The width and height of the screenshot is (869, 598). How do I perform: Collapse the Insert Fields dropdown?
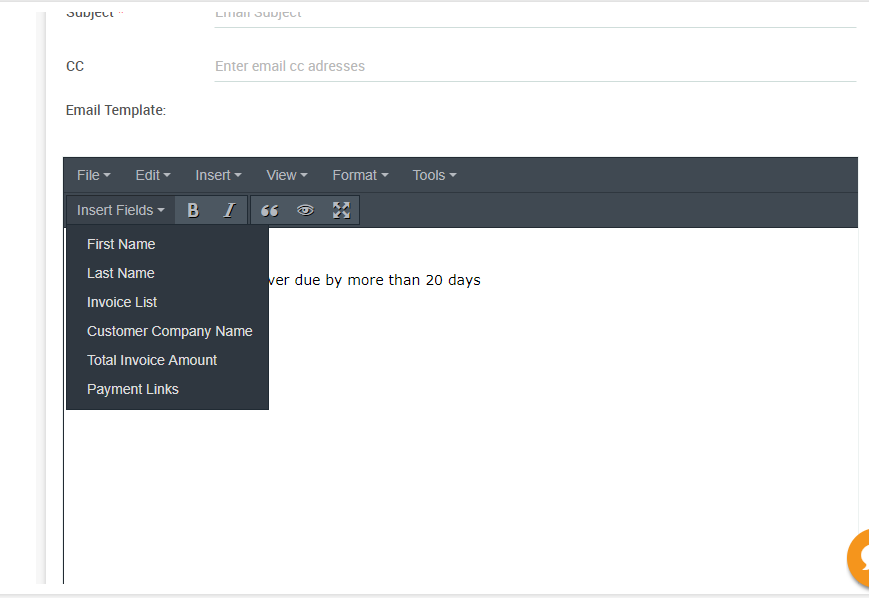[120, 210]
